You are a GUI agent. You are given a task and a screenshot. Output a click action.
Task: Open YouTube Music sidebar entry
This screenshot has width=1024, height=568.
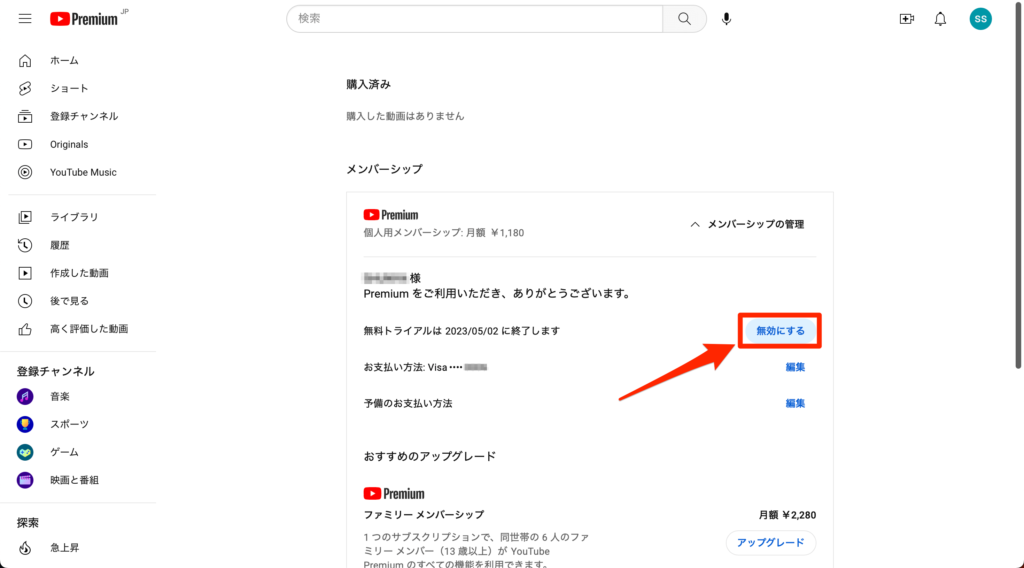pos(82,172)
